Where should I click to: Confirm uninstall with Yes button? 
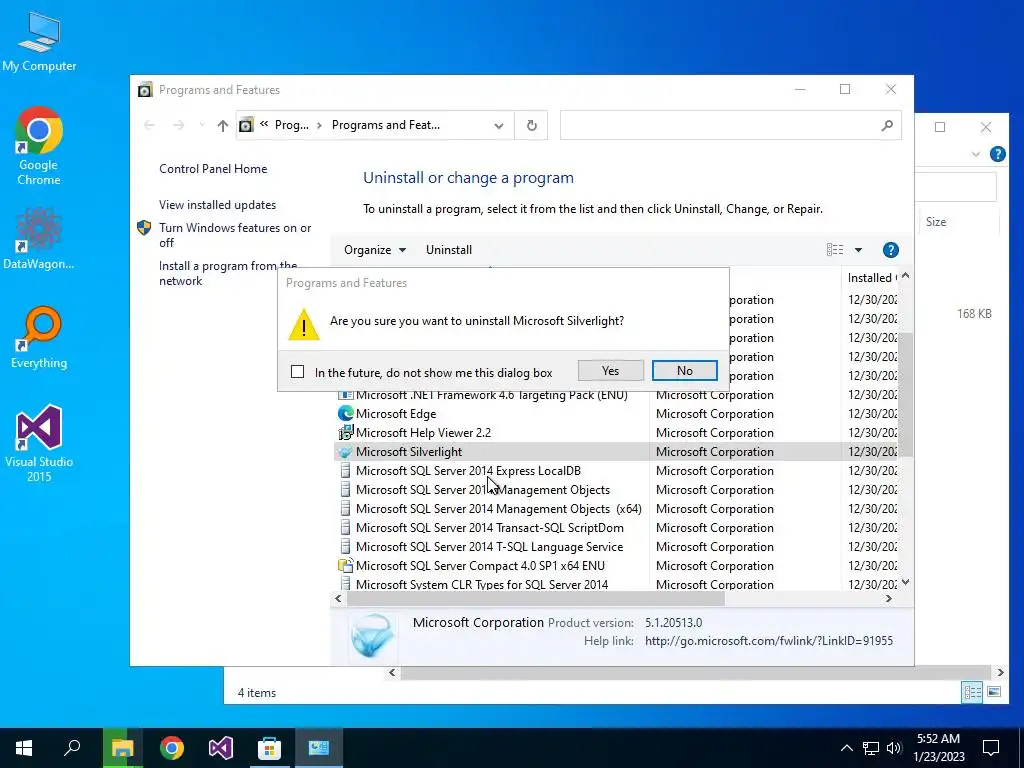pyautogui.click(x=611, y=371)
